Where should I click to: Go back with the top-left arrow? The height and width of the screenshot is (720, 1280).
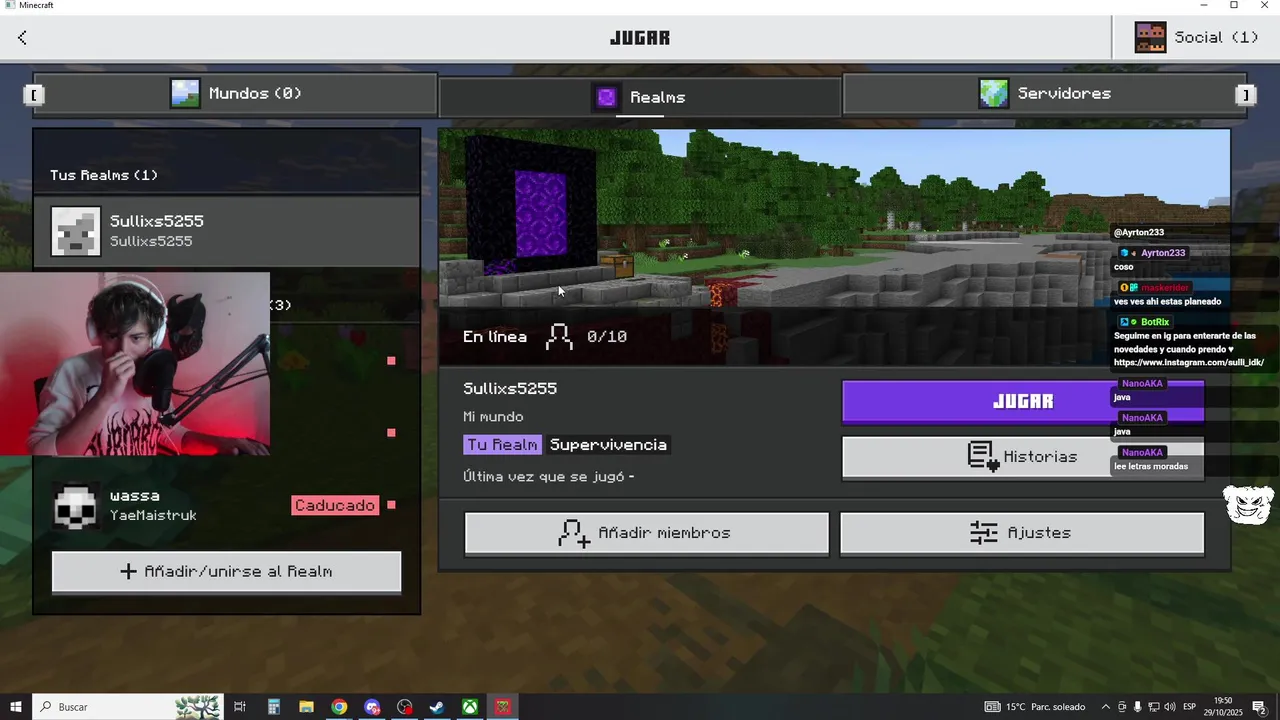(x=22, y=37)
